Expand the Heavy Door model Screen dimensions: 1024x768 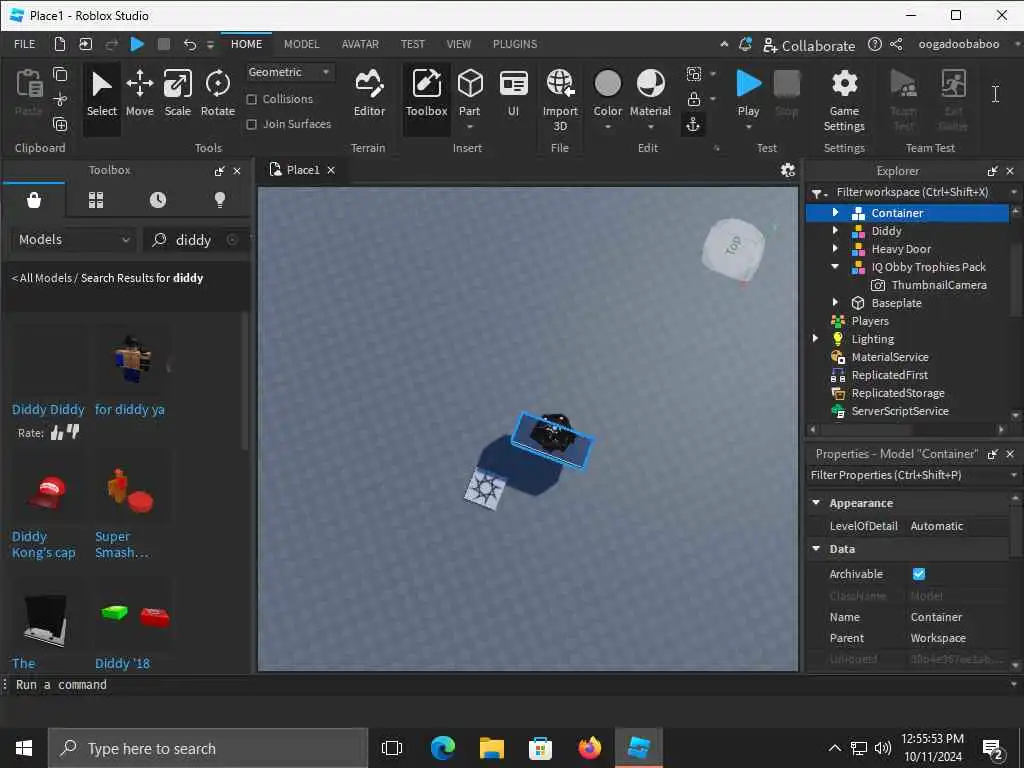coord(835,248)
